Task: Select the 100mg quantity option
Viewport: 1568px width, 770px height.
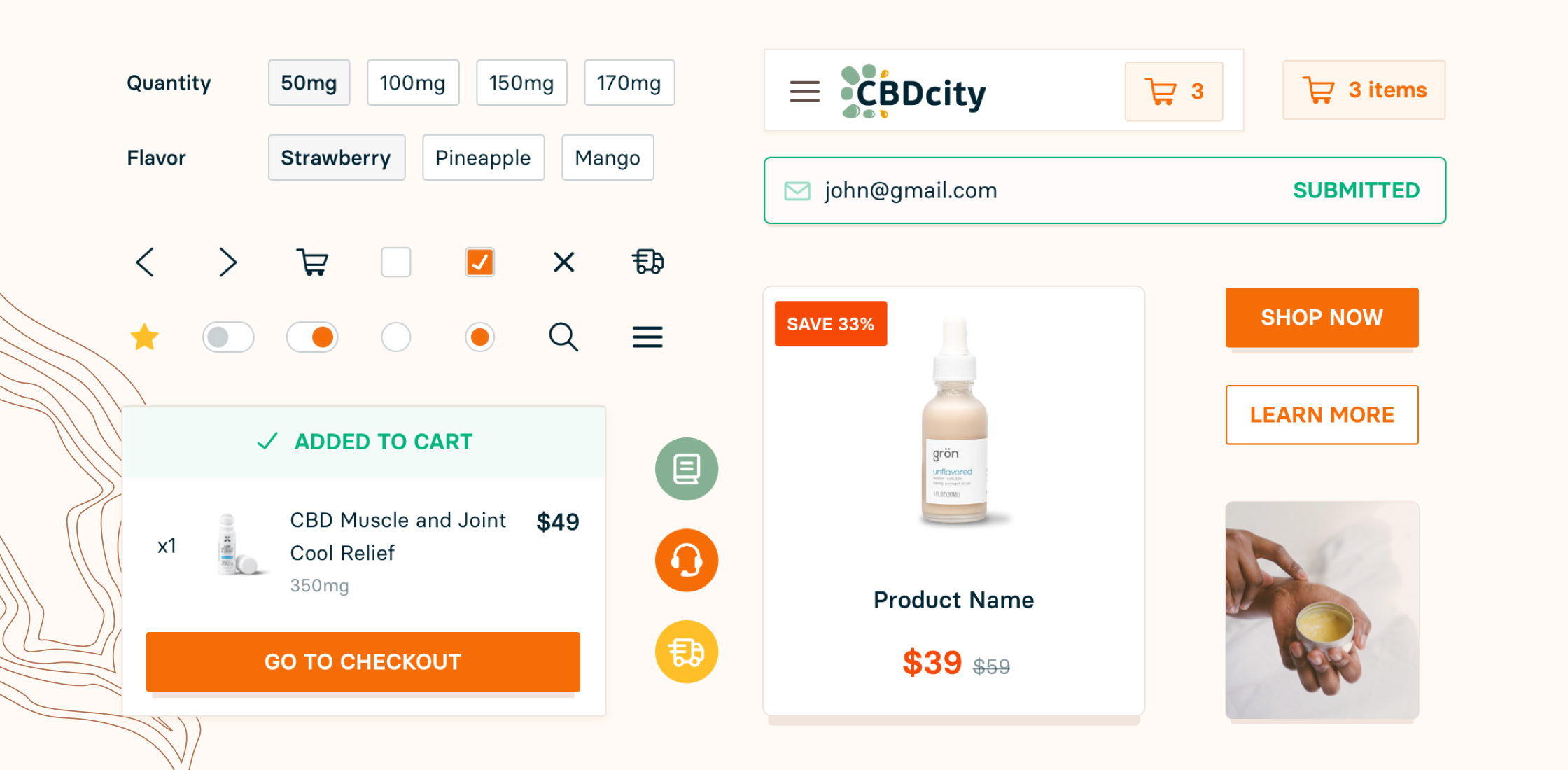Action: tap(413, 83)
